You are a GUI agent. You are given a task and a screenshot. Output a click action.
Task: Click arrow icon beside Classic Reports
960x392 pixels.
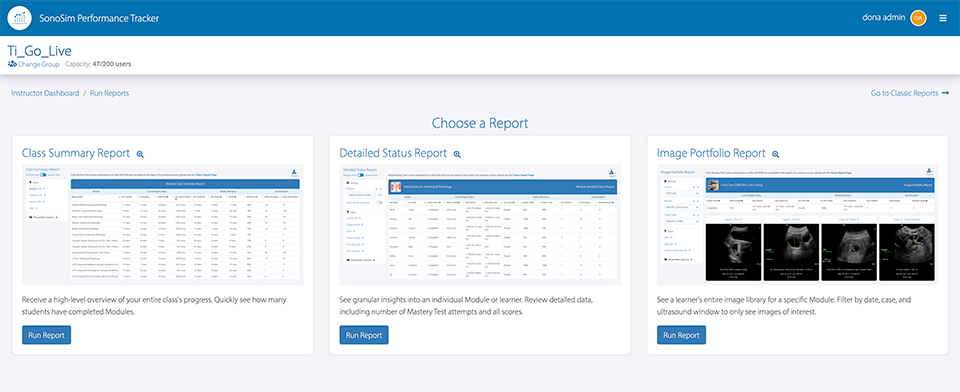[x=945, y=93]
